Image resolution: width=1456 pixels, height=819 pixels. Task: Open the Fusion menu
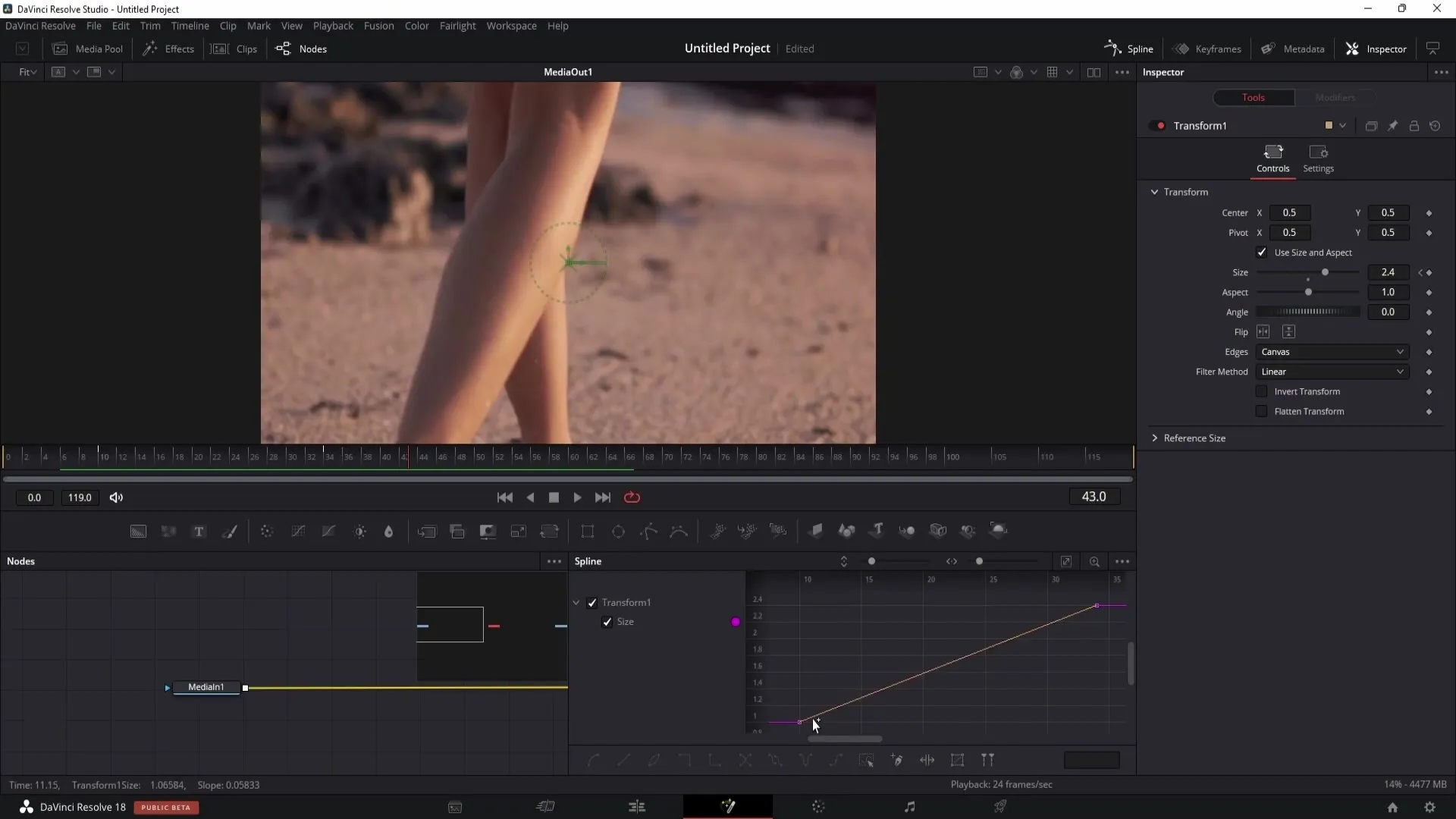pos(378,26)
